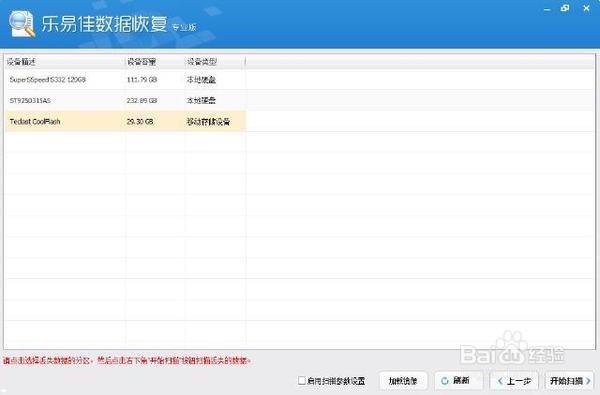Screen dimensions: 600x395
Task: Start scanning with the 开始扫描 button
Action: coord(570,380)
